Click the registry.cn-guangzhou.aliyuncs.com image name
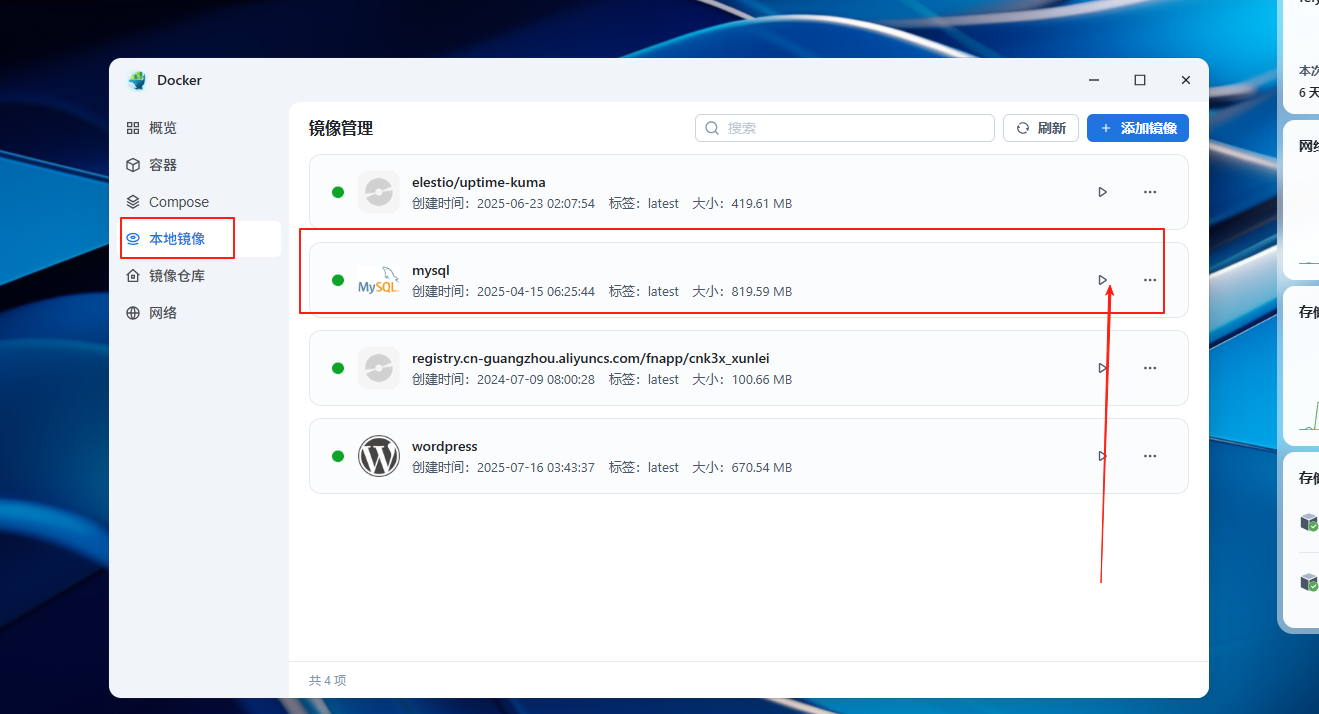This screenshot has width=1319, height=714. click(x=591, y=359)
